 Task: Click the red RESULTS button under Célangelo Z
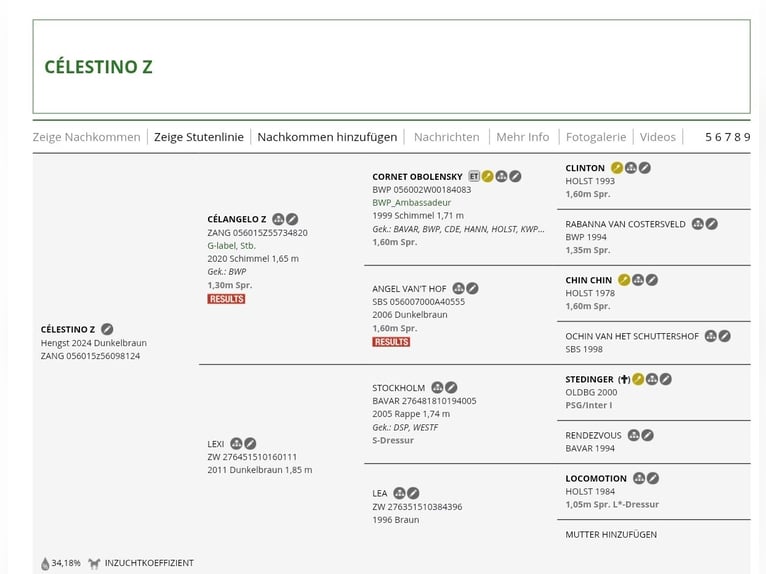(226, 299)
